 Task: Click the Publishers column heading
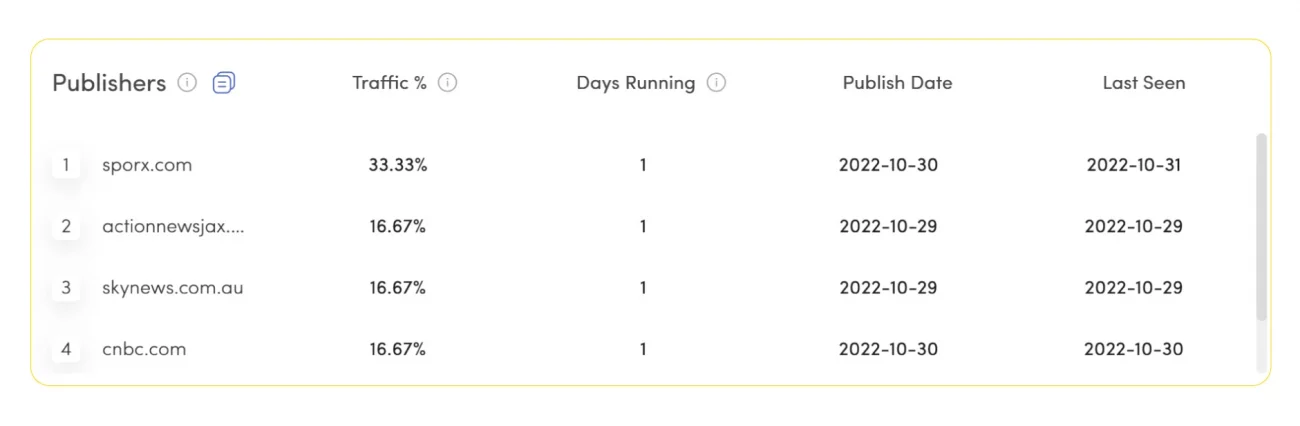pyautogui.click(x=109, y=83)
